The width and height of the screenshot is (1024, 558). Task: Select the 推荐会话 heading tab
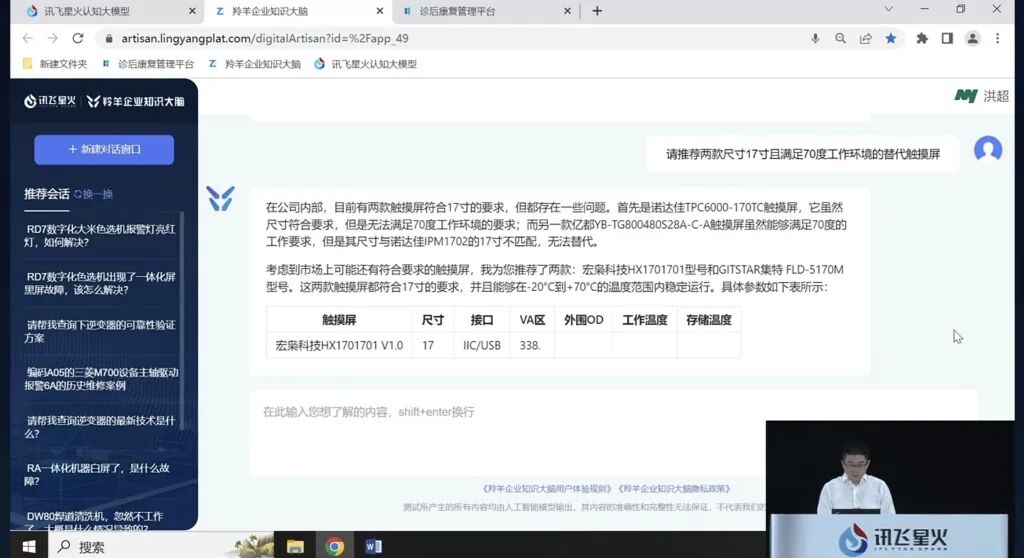tap(46, 194)
